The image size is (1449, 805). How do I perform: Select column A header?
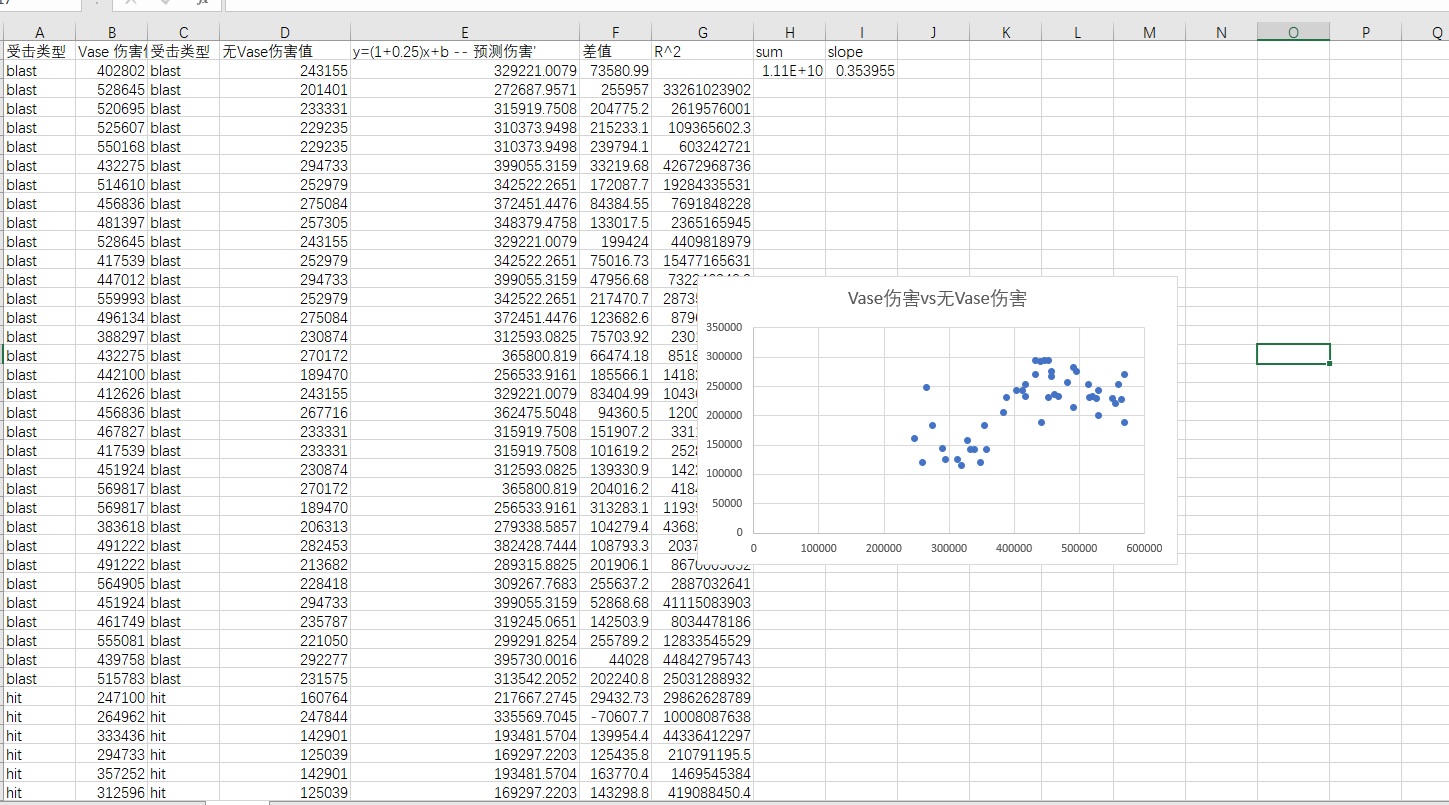[39, 32]
